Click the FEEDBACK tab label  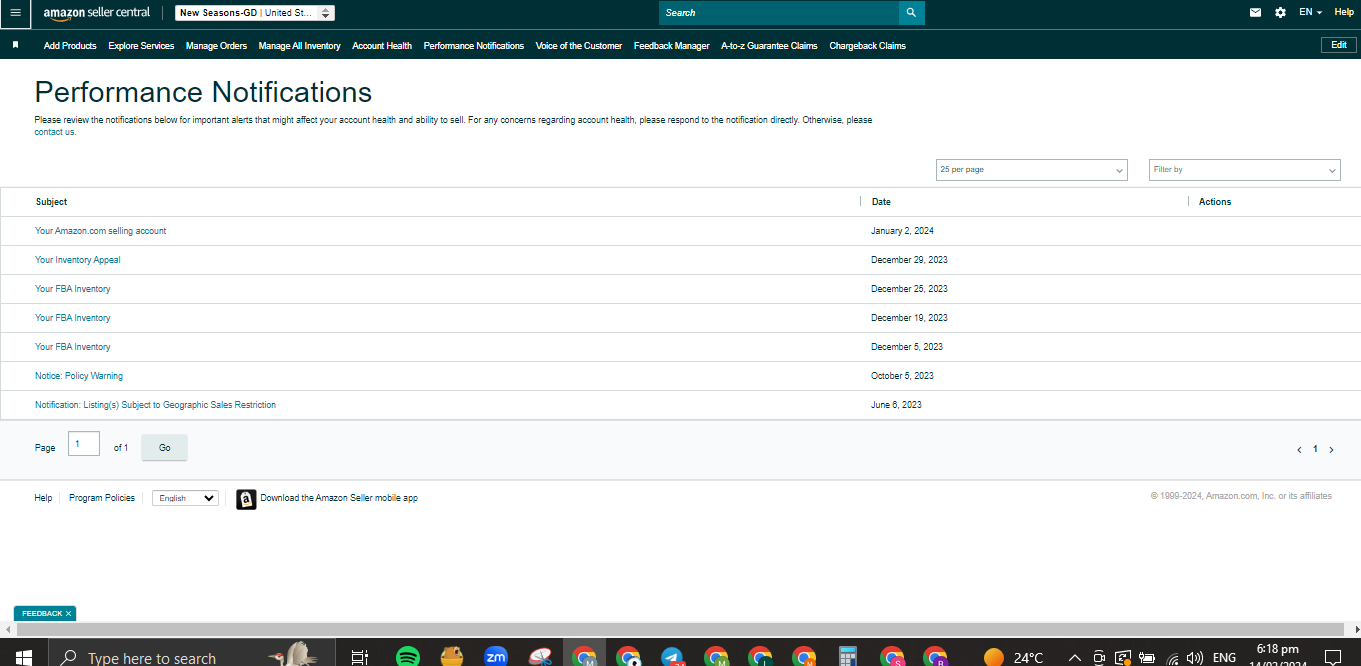(x=42, y=613)
